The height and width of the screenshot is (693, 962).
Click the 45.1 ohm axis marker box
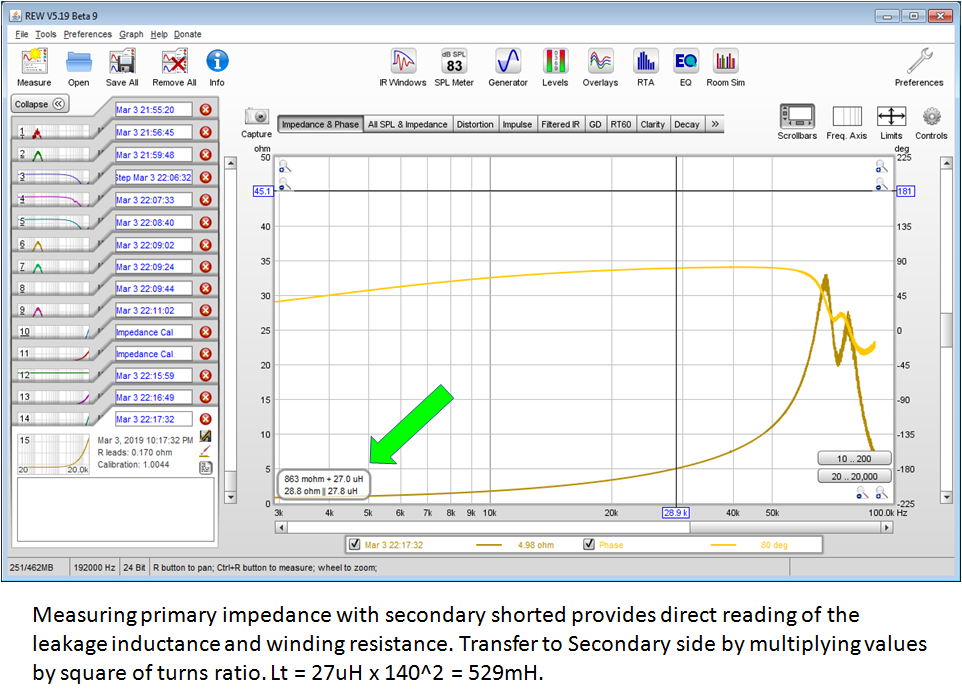pyautogui.click(x=263, y=191)
